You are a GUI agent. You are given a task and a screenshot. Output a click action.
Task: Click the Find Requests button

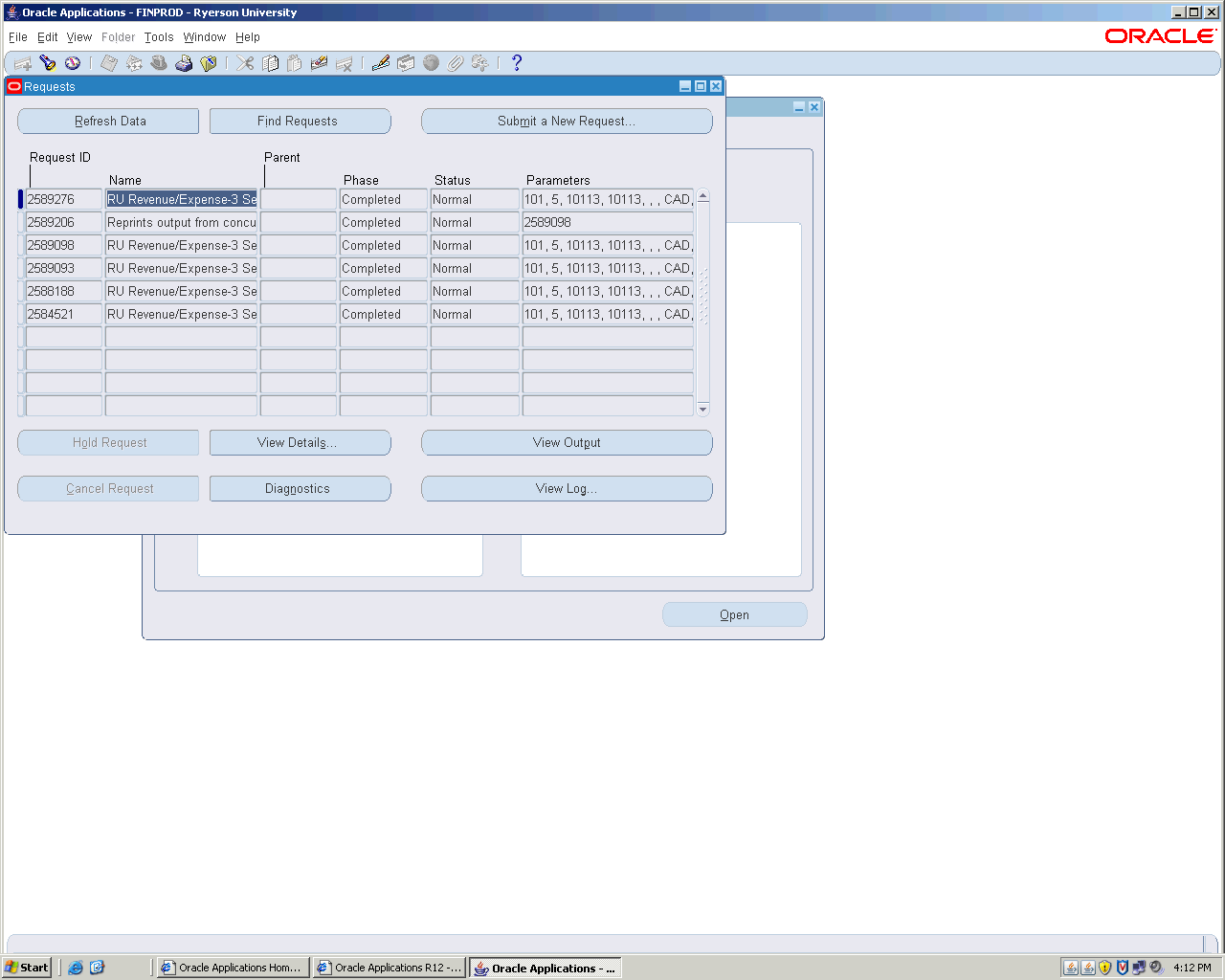pyautogui.click(x=300, y=122)
